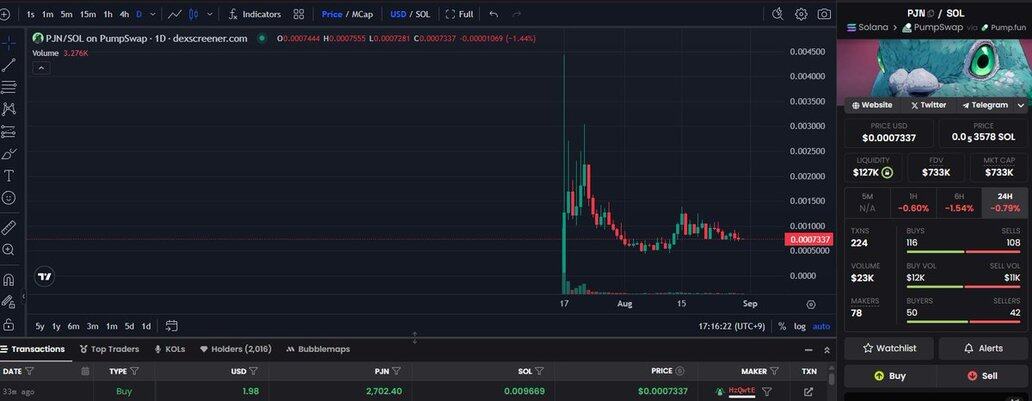This screenshot has height=401, width=1032.
Task: Toggle Full screen chart mode
Action: pos(459,14)
